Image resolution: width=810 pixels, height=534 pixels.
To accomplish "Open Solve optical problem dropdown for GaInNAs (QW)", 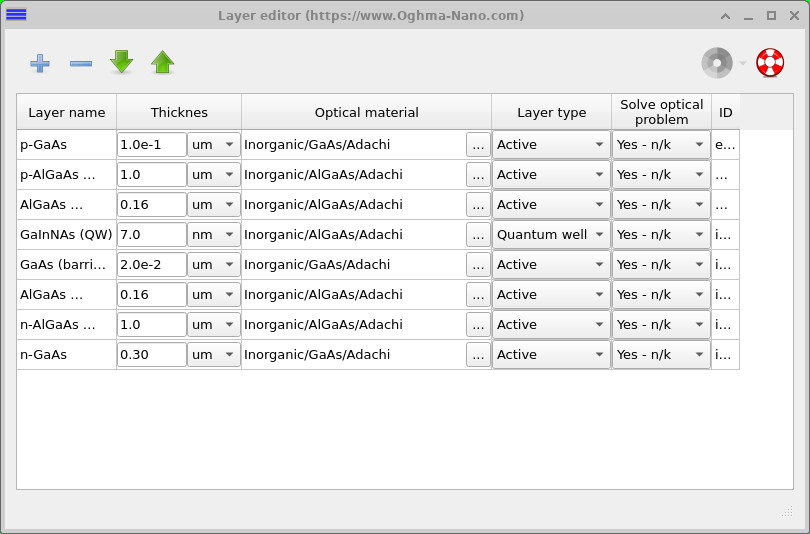I will click(661, 234).
